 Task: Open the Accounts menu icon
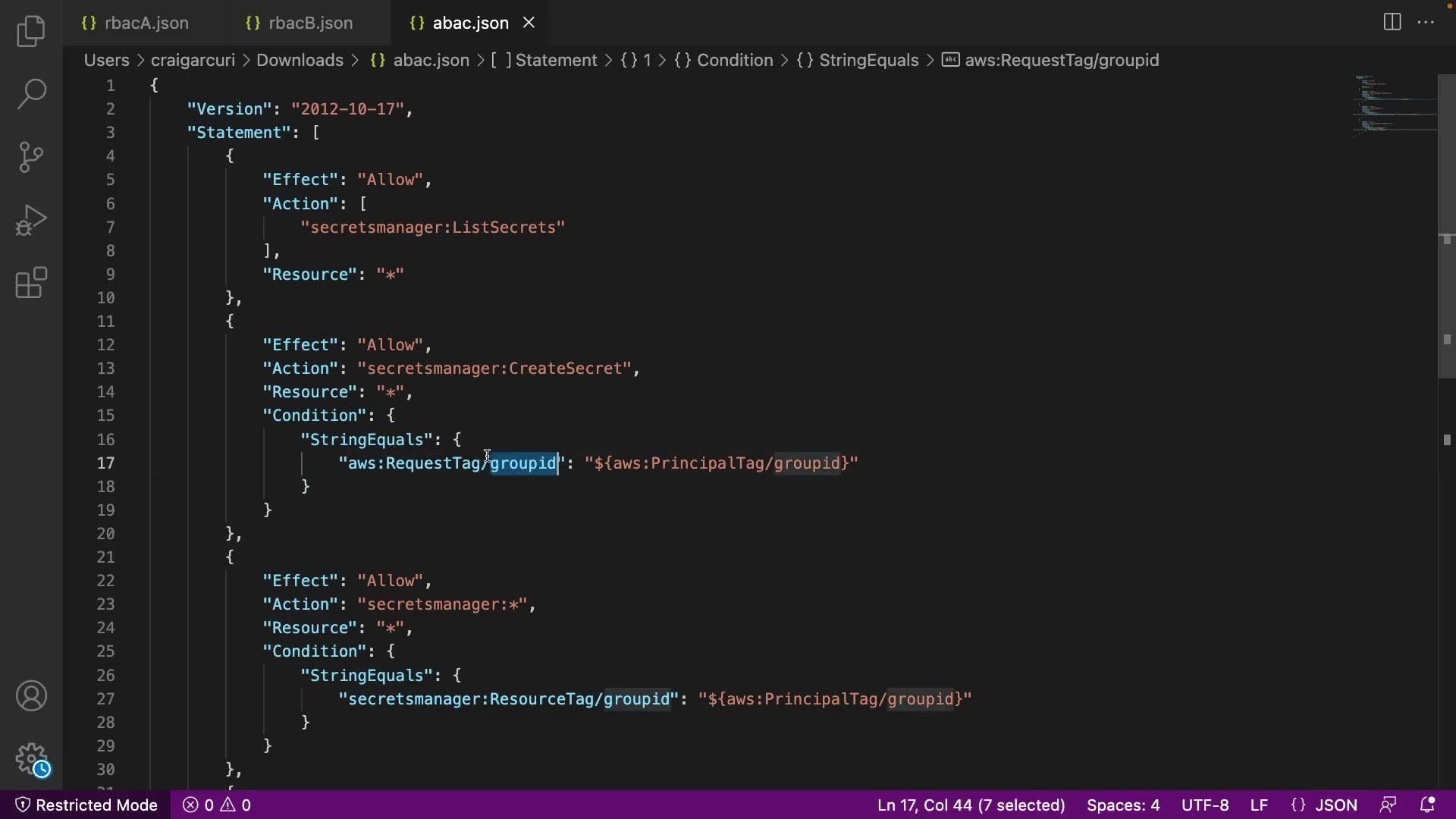(x=31, y=696)
